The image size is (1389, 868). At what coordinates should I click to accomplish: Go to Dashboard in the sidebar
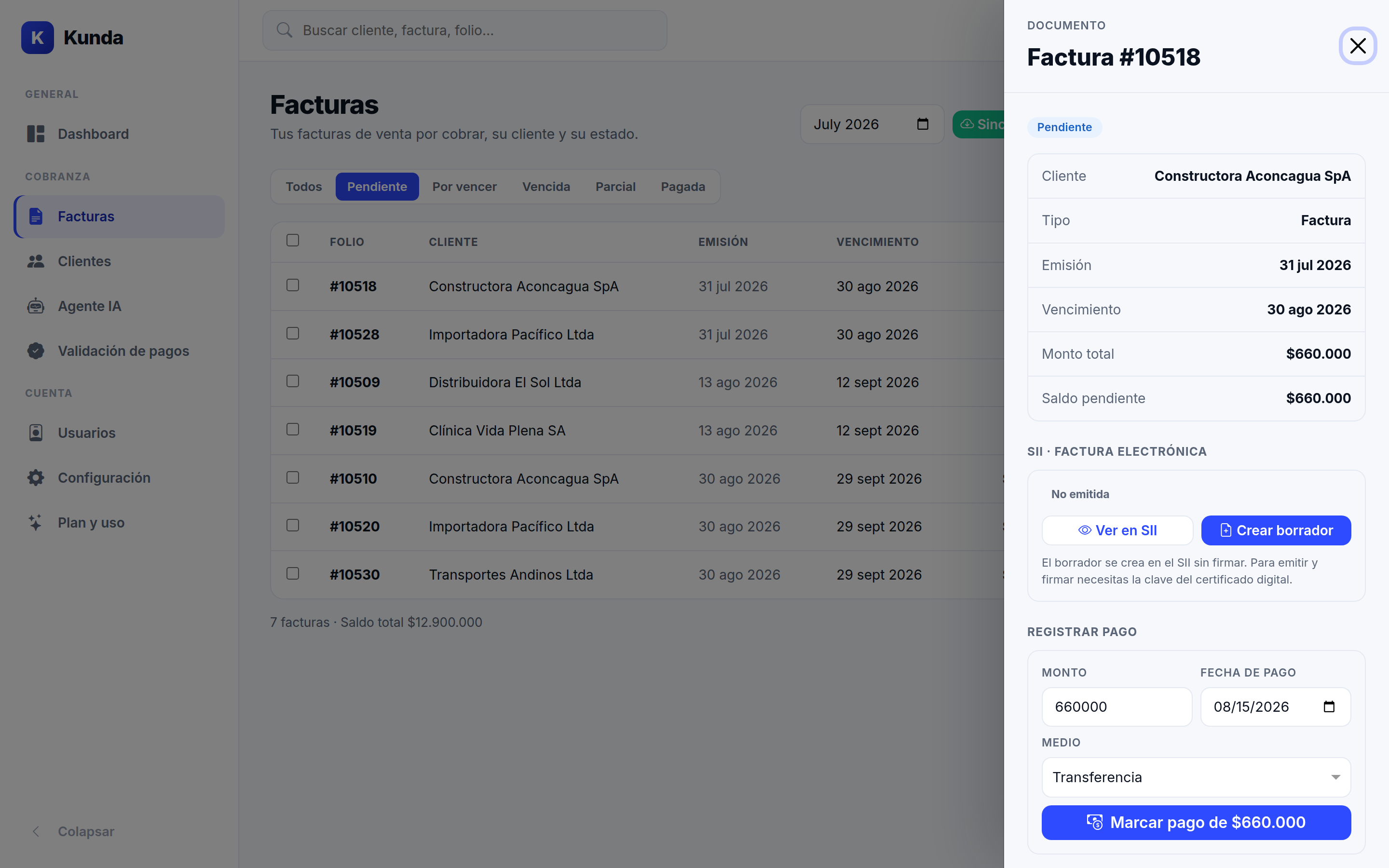120,134
